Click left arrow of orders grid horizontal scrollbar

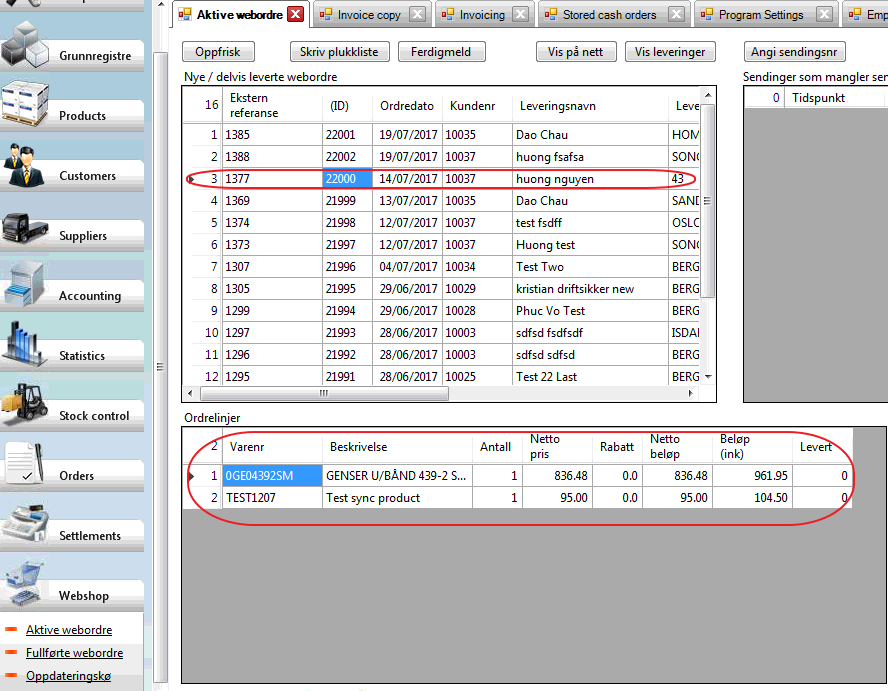pos(190,393)
